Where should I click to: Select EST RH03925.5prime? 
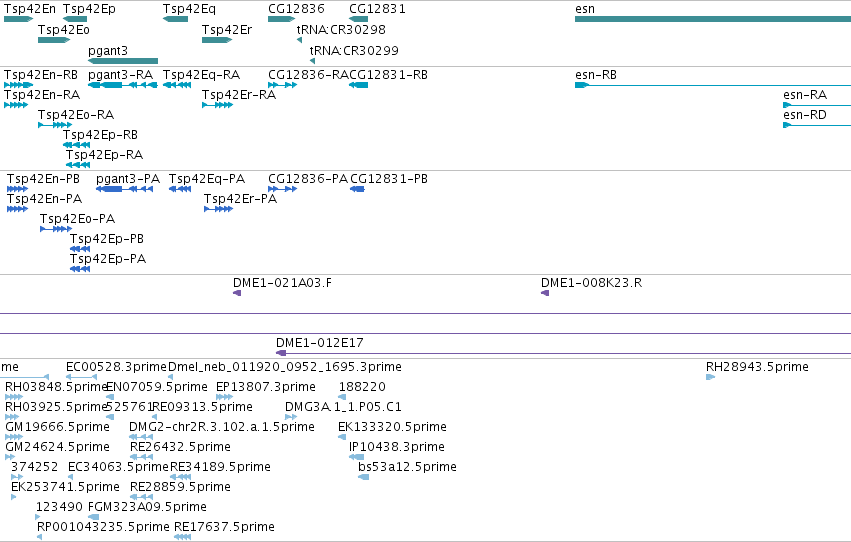(x=56, y=407)
